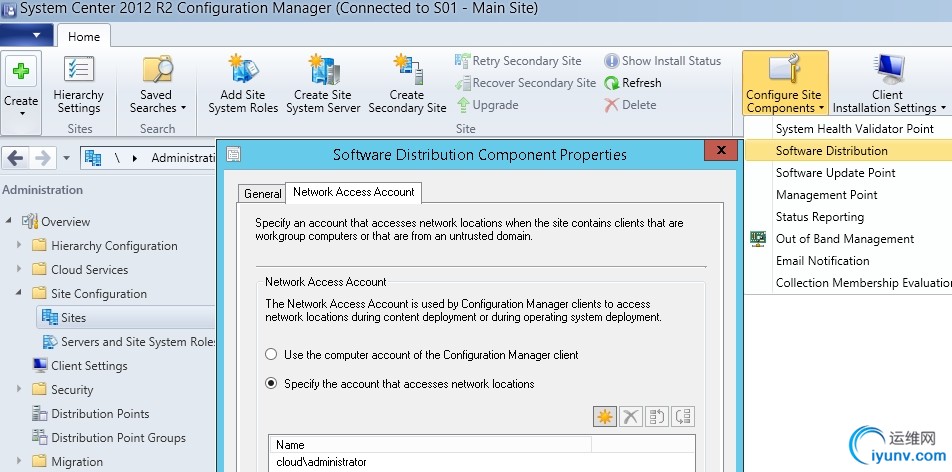The height and width of the screenshot is (472, 952).
Task: Refresh the sites list
Action: point(633,83)
